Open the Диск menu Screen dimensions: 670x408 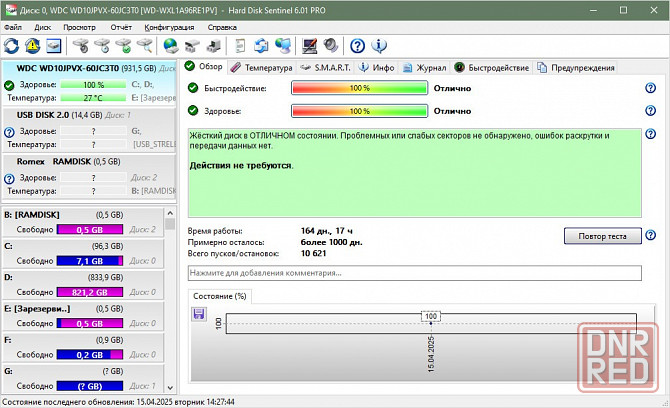pyautogui.click(x=42, y=27)
